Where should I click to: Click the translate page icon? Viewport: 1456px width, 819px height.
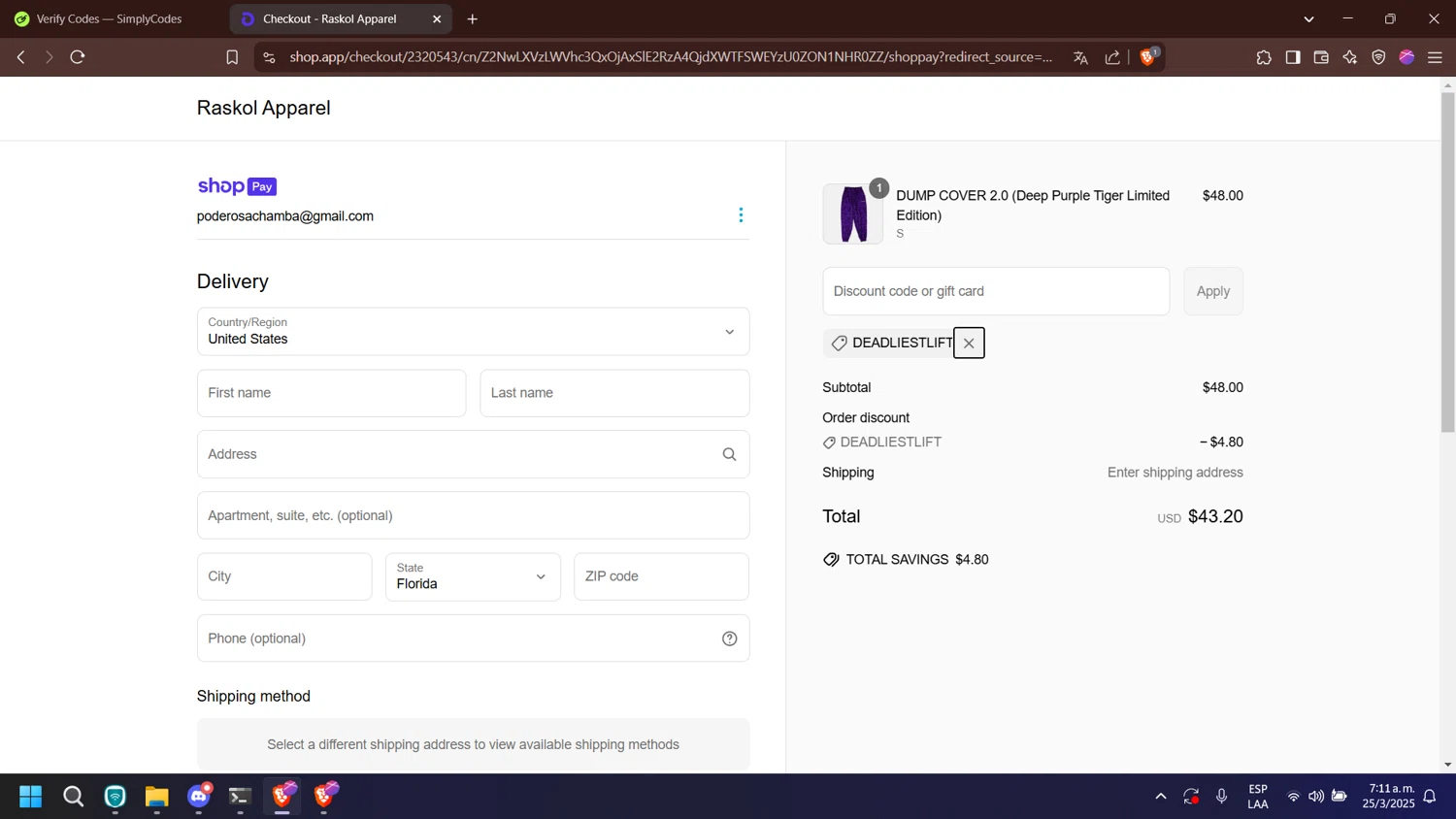tap(1080, 57)
